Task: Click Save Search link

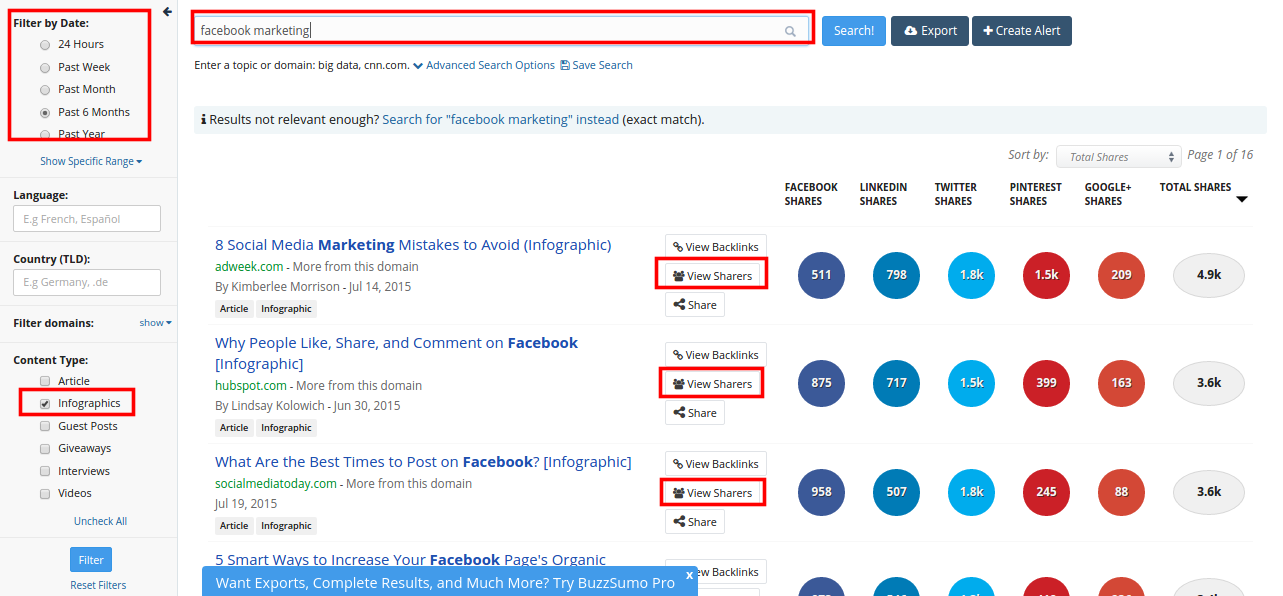Action: point(596,65)
